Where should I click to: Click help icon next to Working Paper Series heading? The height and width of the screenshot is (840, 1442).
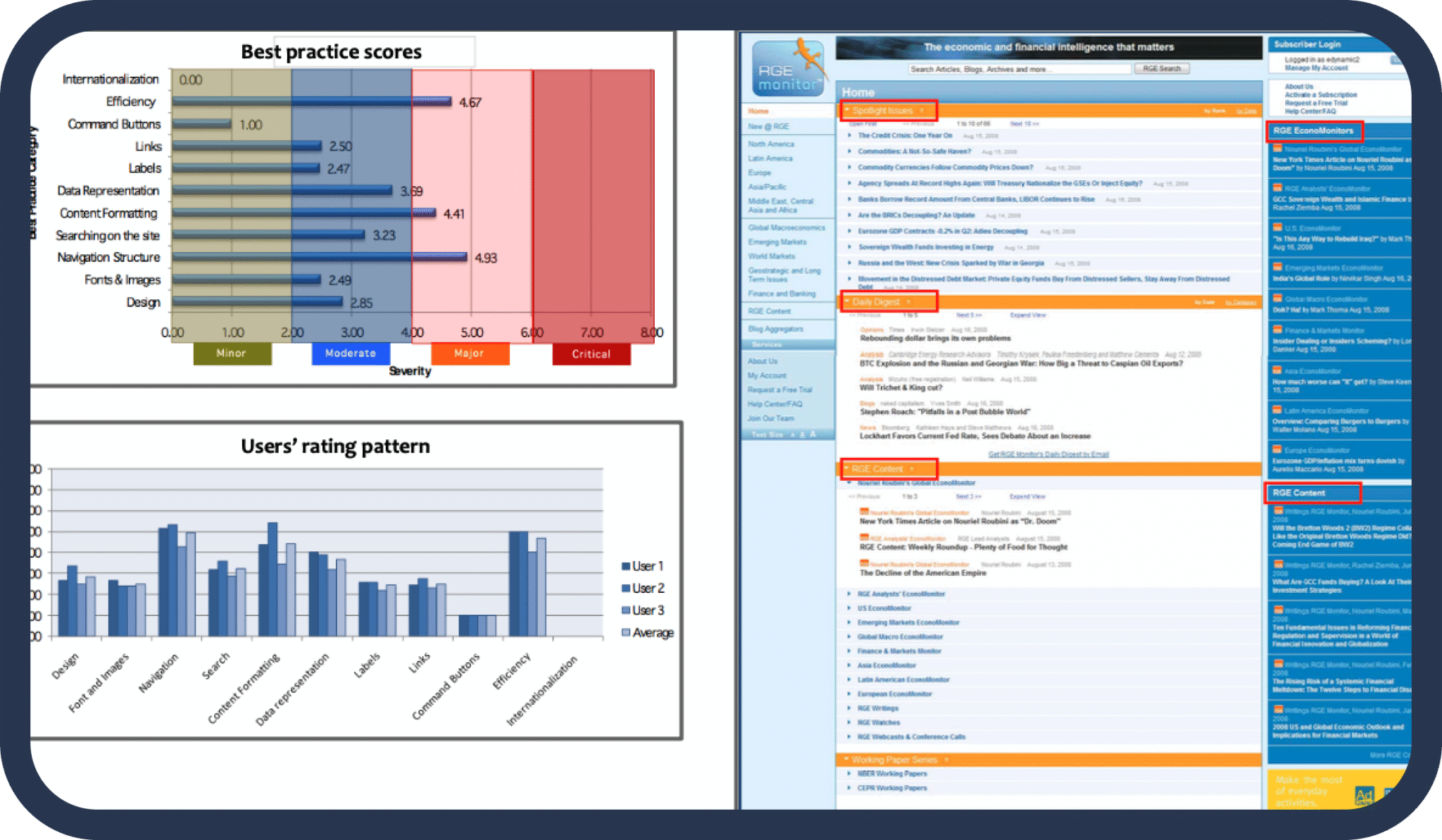(946, 760)
